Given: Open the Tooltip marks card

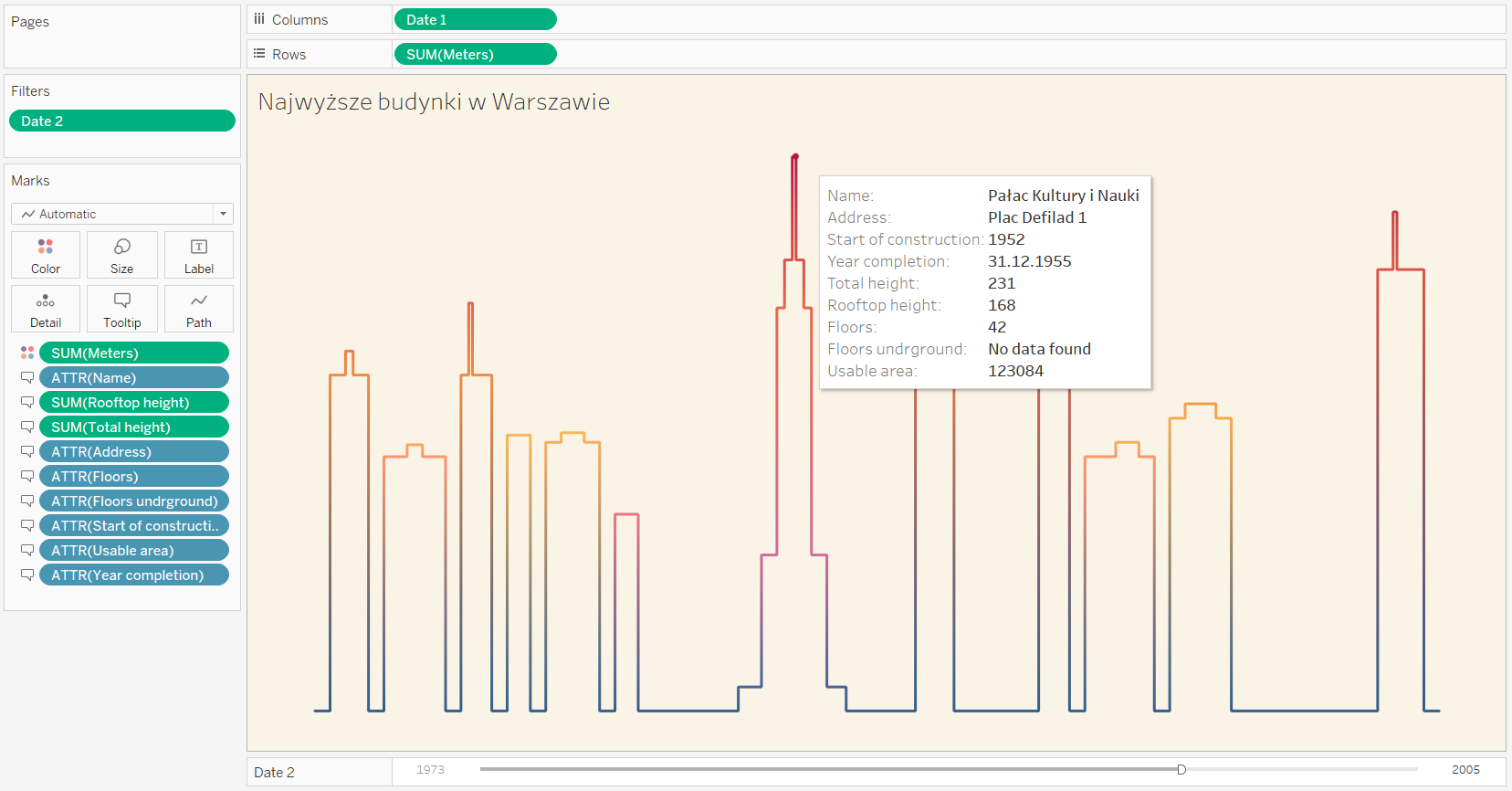Looking at the screenshot, I should 121,309.
